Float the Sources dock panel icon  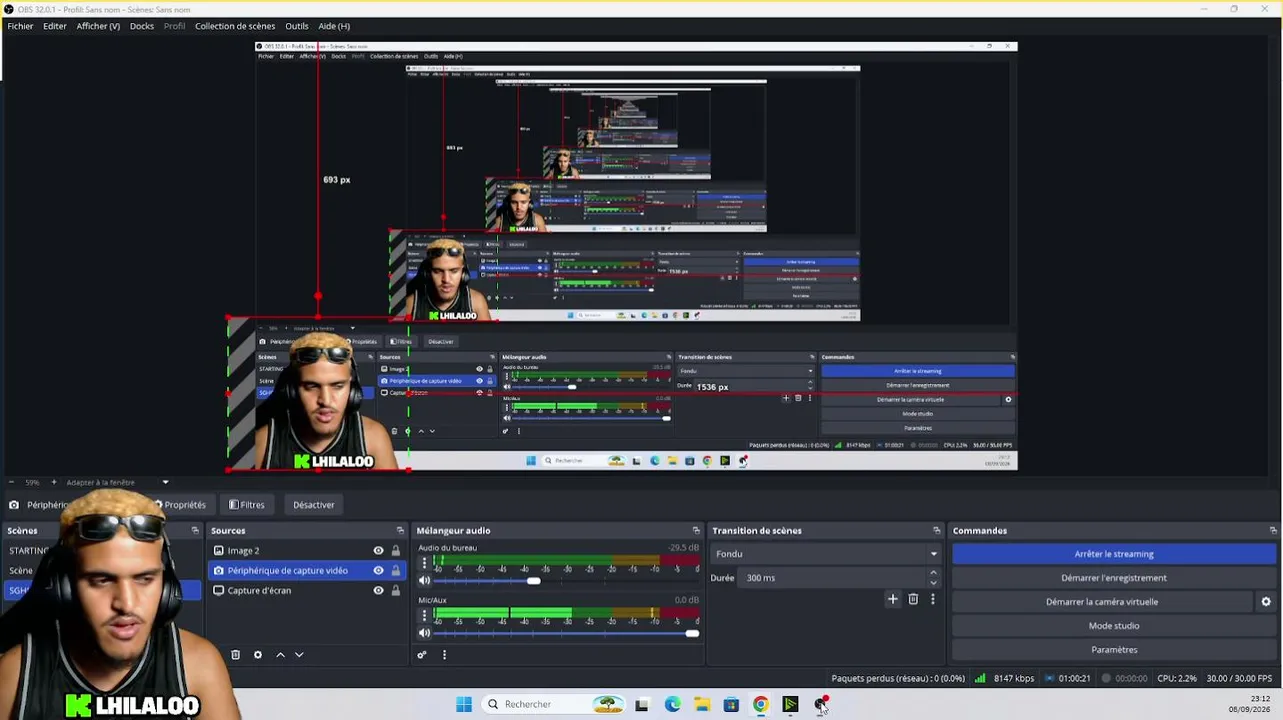400,531
